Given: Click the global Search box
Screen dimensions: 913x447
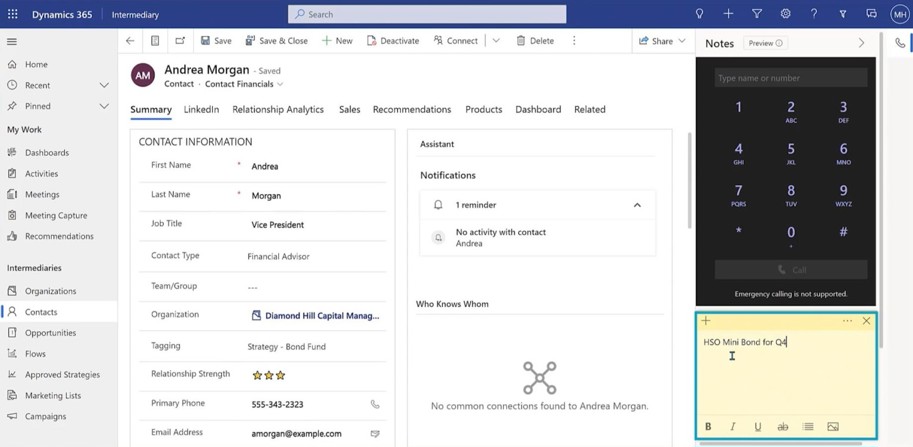Looking at the screenshot, I should coord(427,14).
